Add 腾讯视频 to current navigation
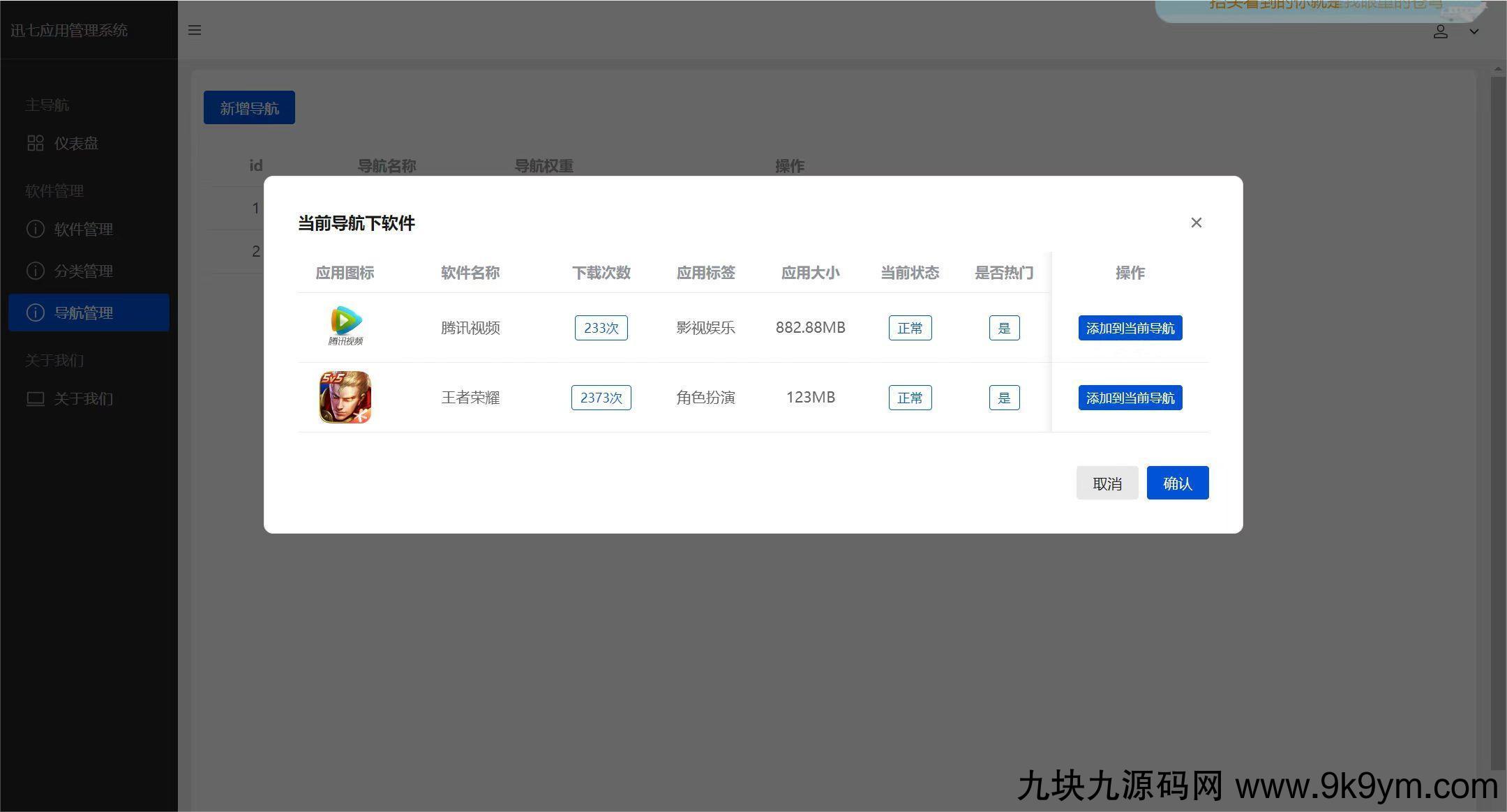Screen dimensions: 1507x812 [1130, 328]
